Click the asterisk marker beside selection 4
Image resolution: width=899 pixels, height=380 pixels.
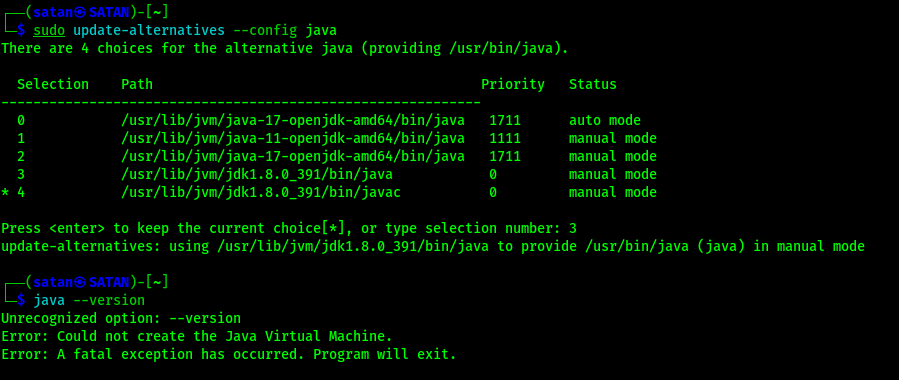click(5, 193)
